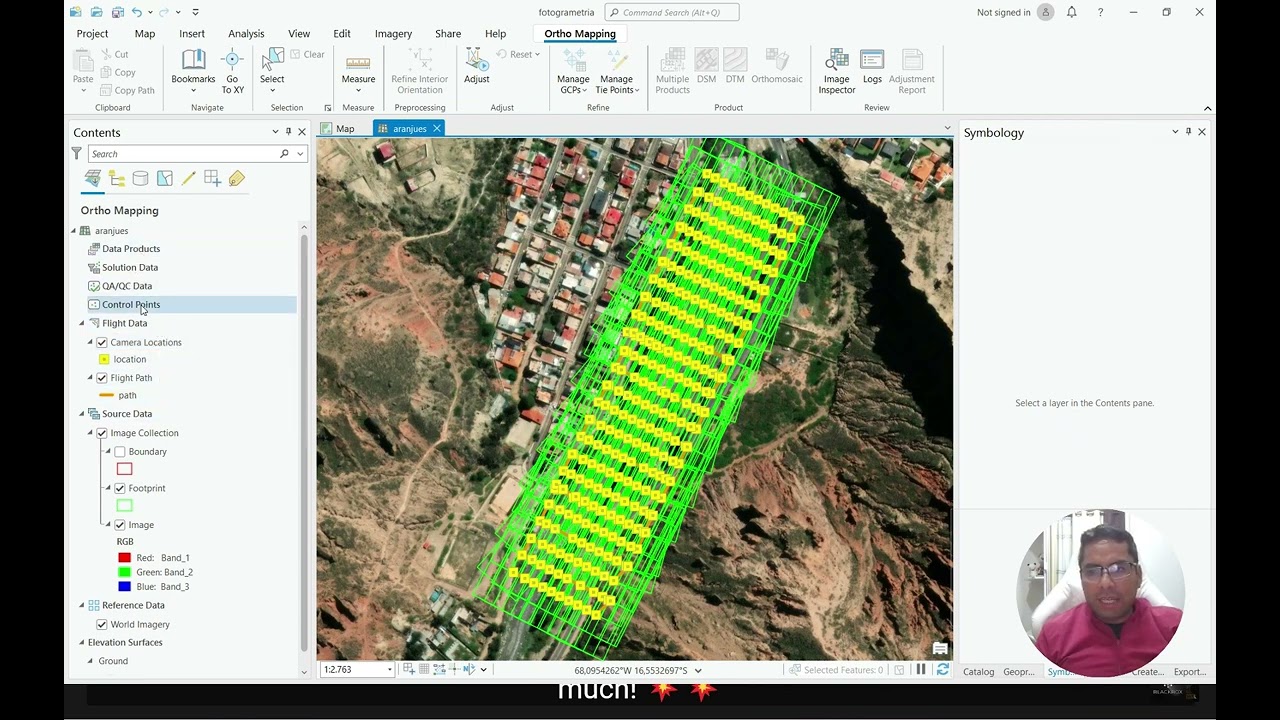Click the green Footprint symbol swatch
Viewport: 1280px width, 720px height.
click(124, 505)
